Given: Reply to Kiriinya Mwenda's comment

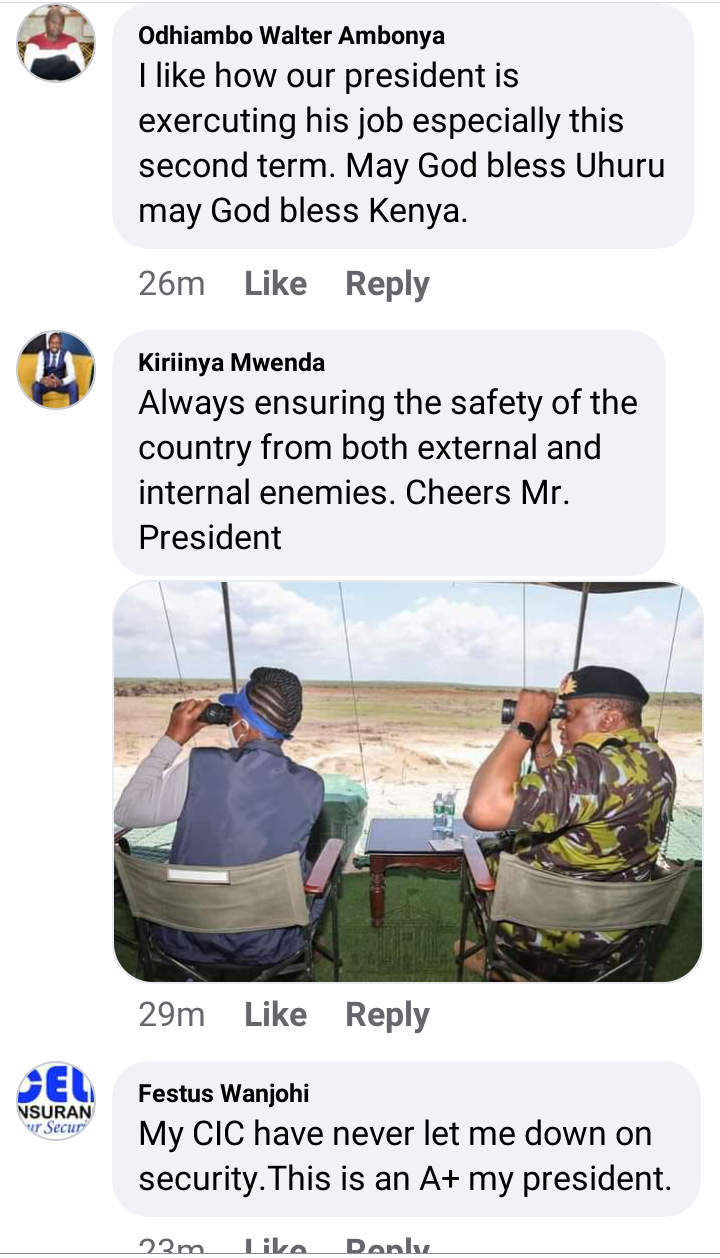Looking at the screenshot, I should (387, 1016).
